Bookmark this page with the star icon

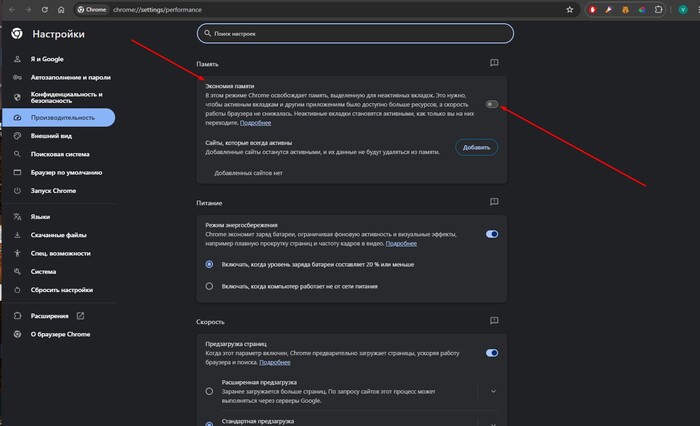[x=570, y=9]
